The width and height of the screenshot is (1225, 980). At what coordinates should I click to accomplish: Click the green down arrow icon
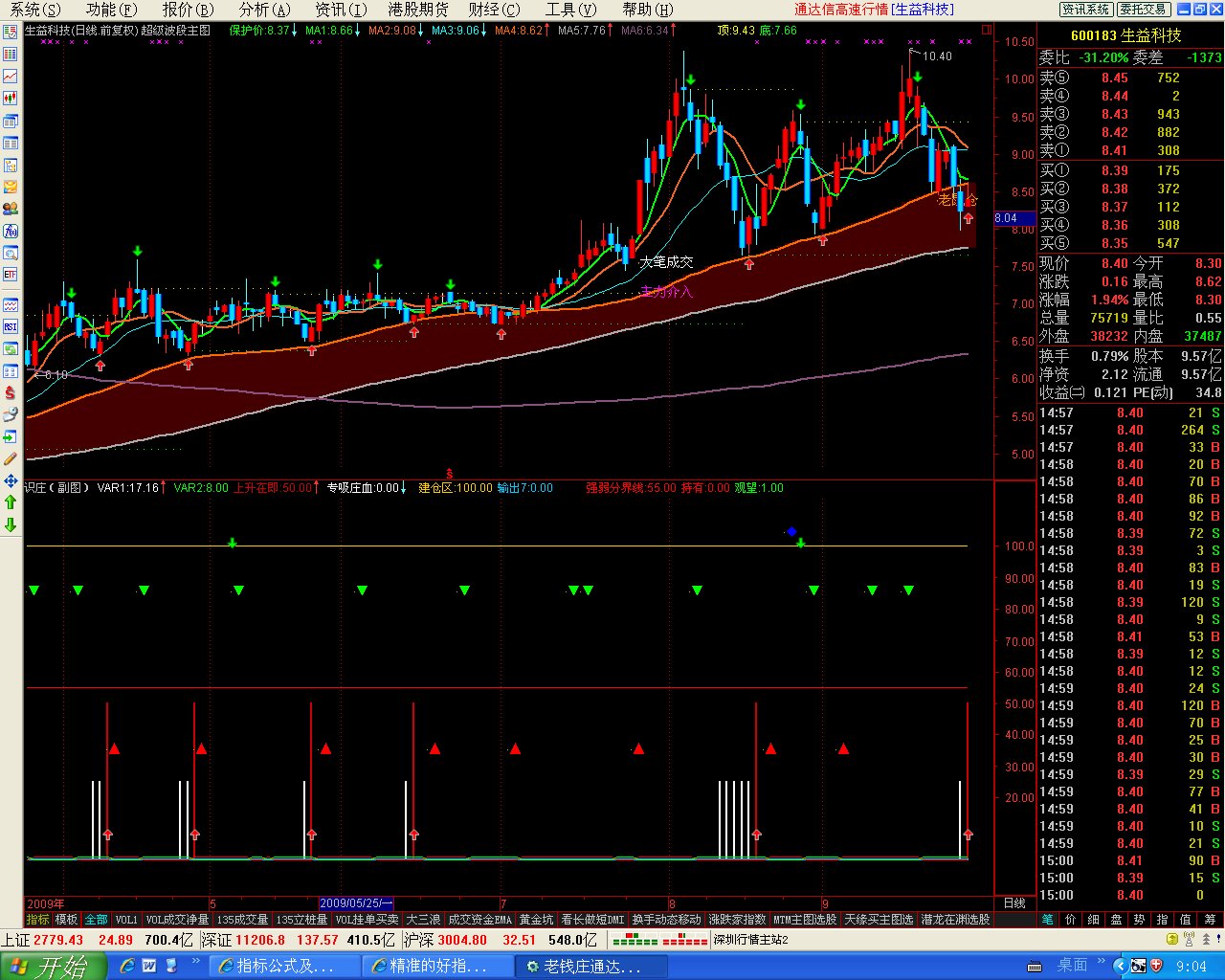11,524
